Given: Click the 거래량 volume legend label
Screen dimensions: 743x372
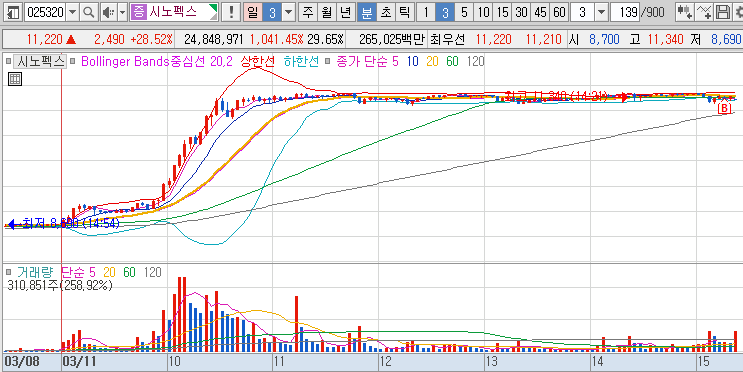Looking at the screenshot, I should (x=35, y=272).
